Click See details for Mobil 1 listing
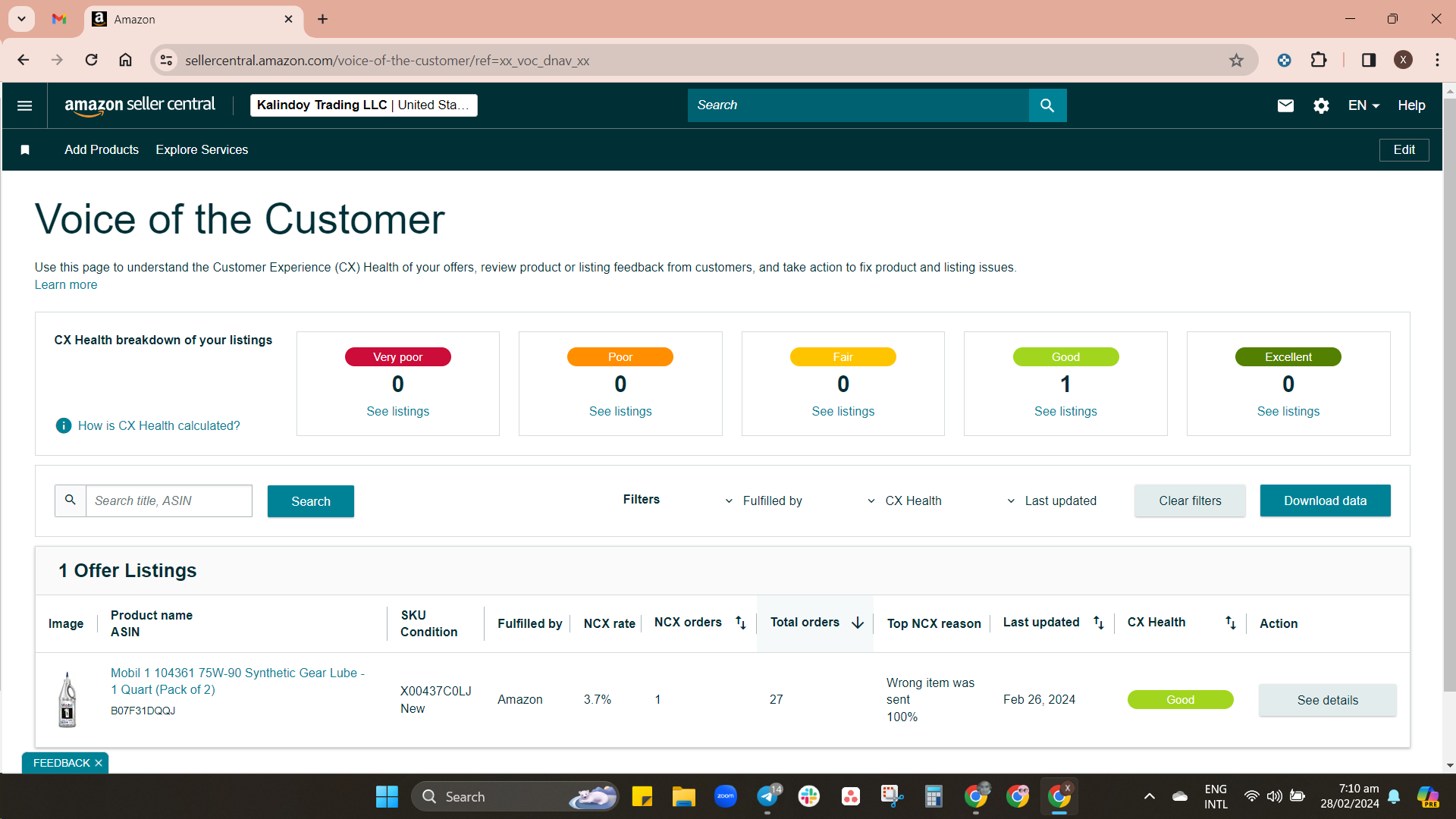This screenshot has width=1456, height=819. (x=1327, y=700)
